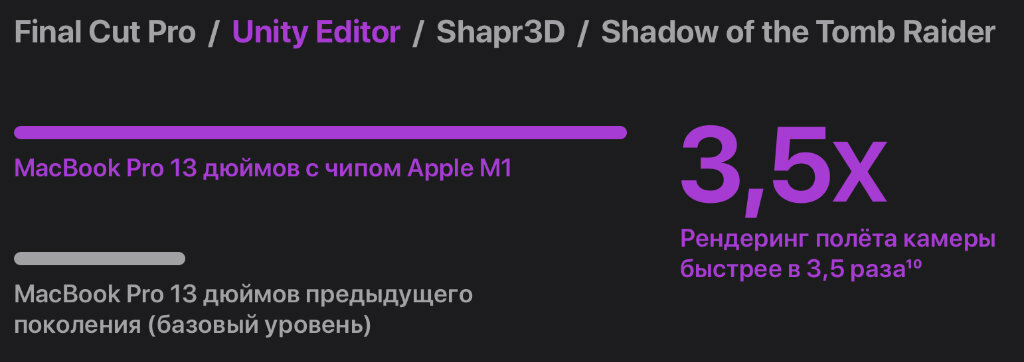The image size is (1024, 362).
Task: Click the purple Apple M1 performance bar
Action: [321, 133]
